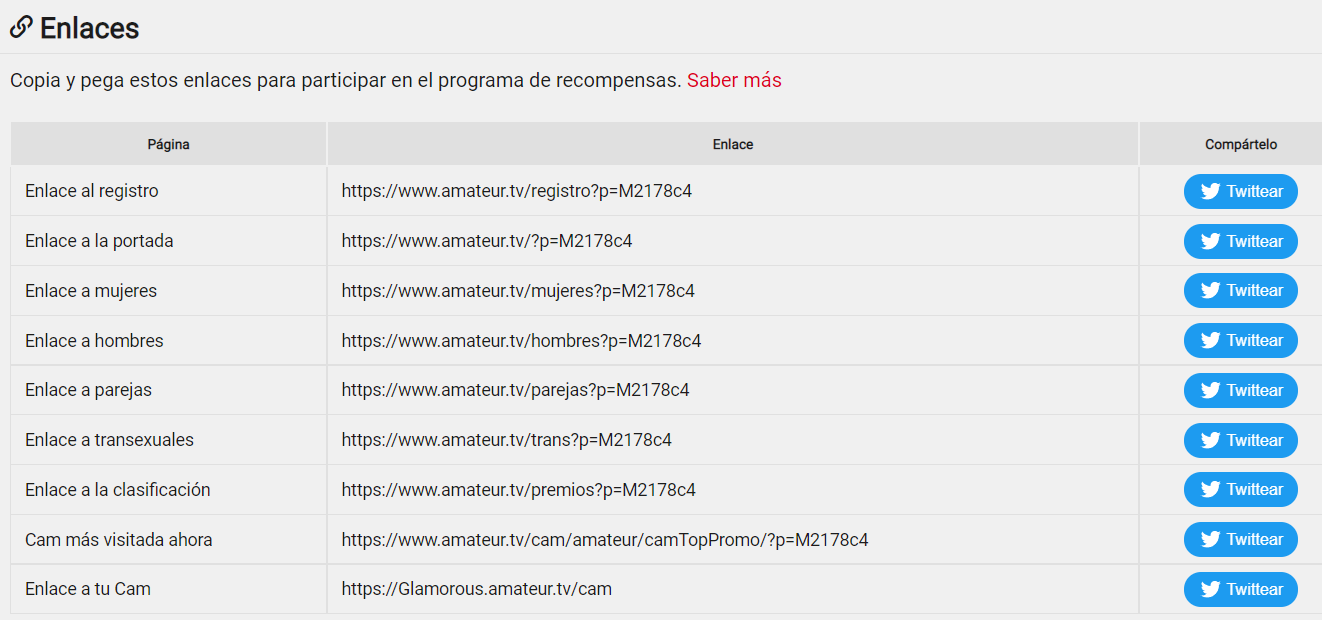Click the Enlaces page heading
The width and height of the screenshot is (1322, 620).
pyautogui.click(x=89, y=29)
